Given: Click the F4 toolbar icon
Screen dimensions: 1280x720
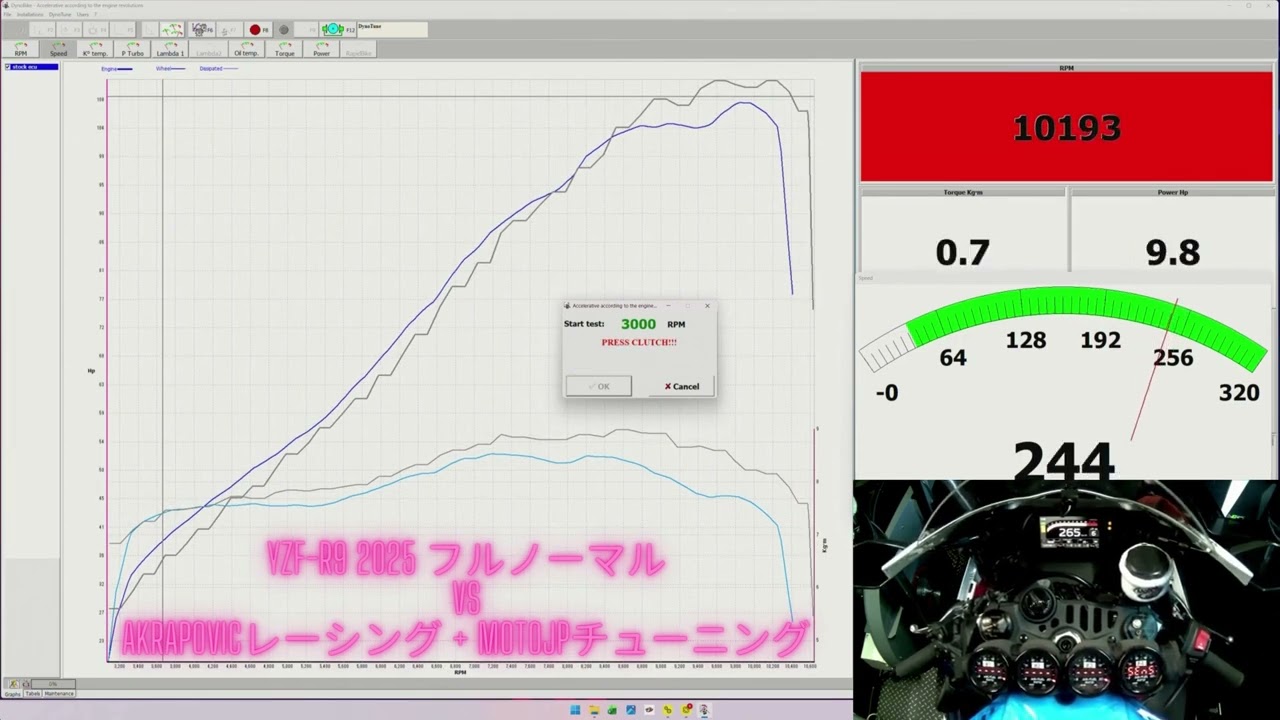Looking at the screenshot, I should (x=96, y=30).
